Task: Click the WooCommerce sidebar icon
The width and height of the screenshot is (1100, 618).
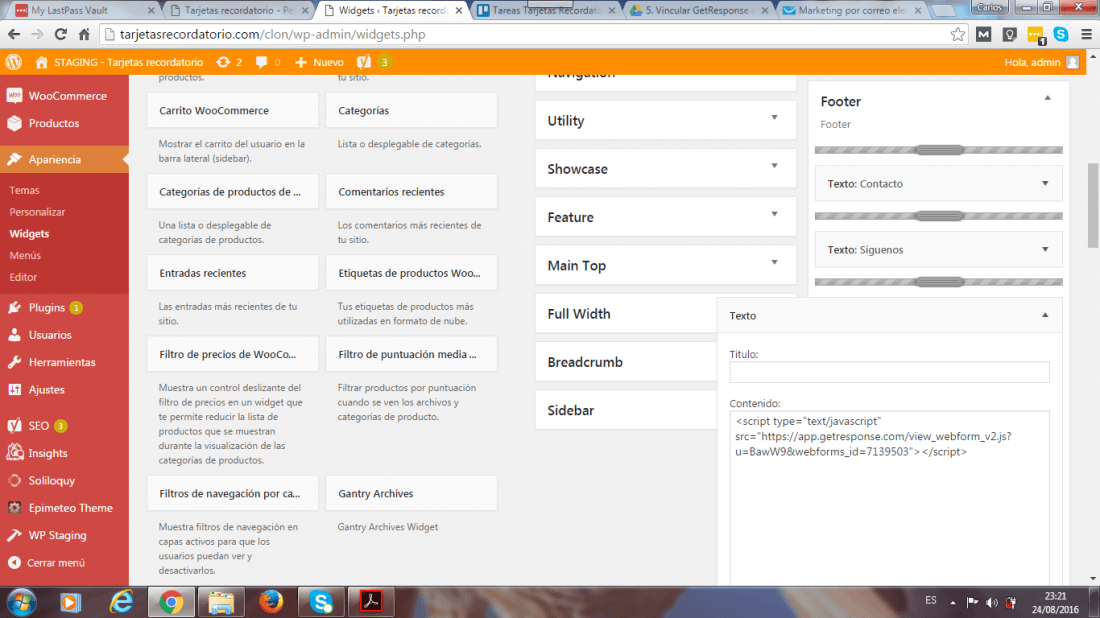Action: pos(15,95)
